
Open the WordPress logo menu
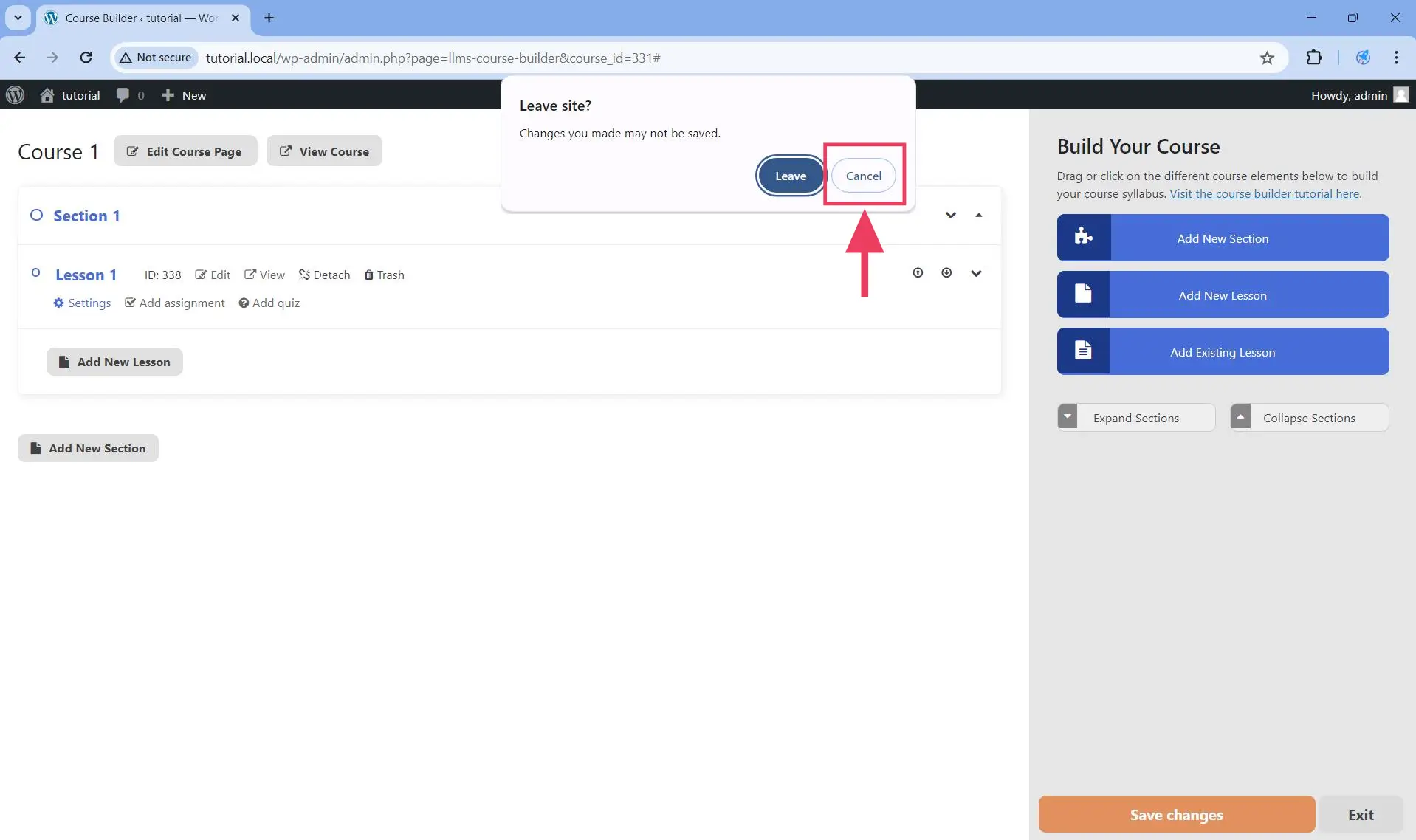[15, 95]
